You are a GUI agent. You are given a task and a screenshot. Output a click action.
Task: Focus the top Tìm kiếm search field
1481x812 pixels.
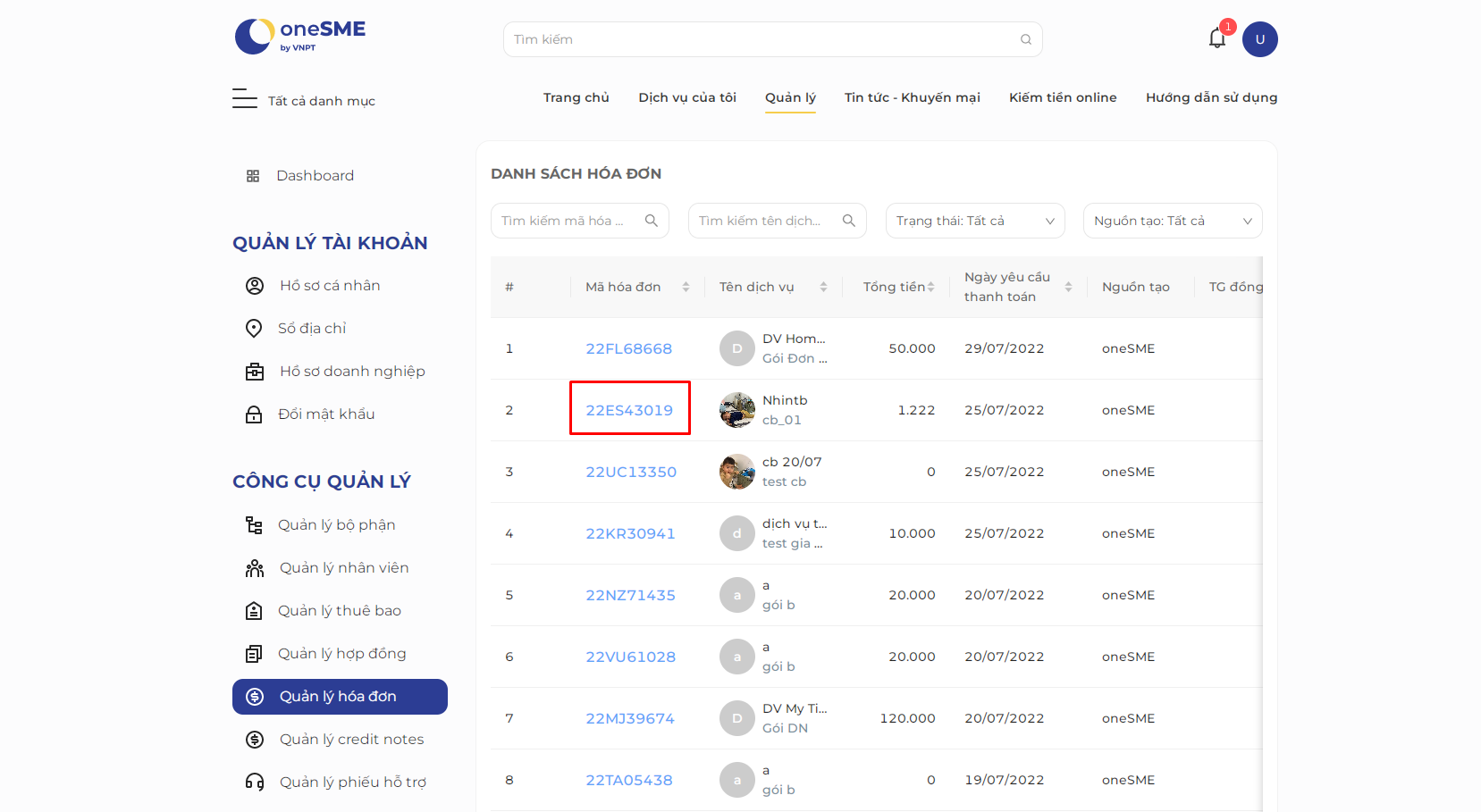pyautogui.click(x=772, y=39)
